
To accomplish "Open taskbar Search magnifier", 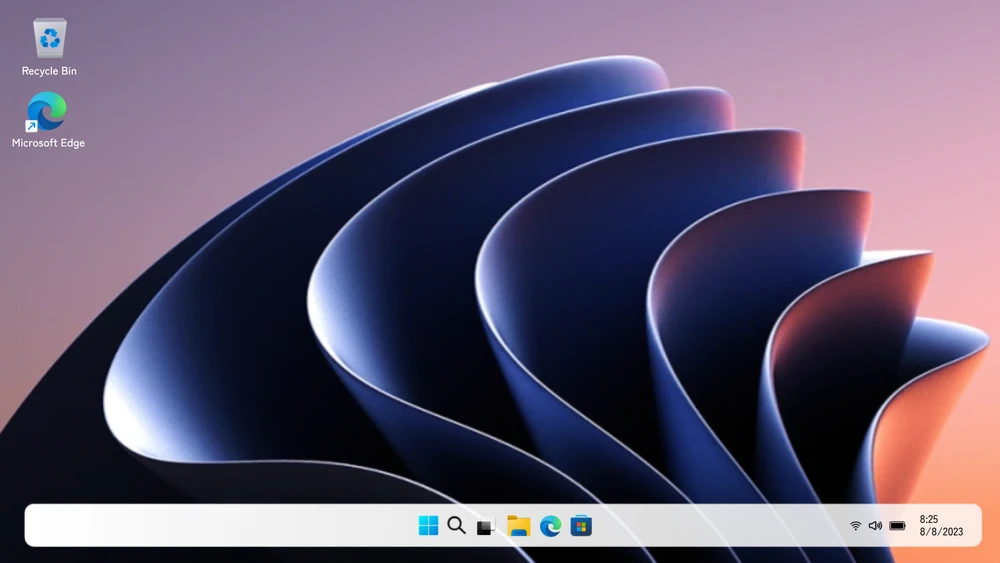I will (457, 525).
